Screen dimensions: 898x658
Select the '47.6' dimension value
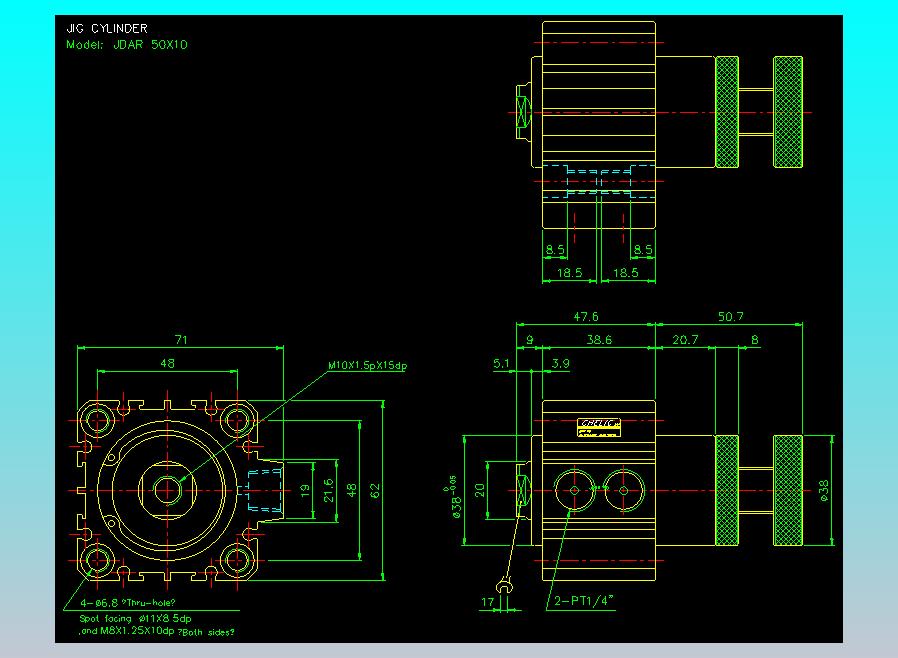click(x=586, y=317)
